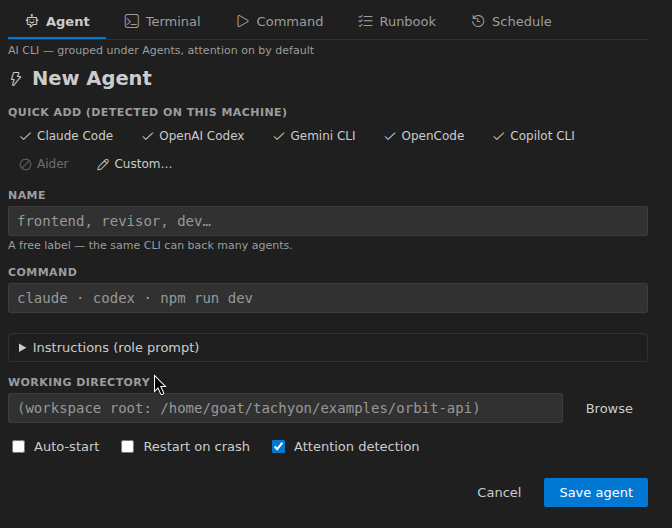Screen dimensions: 672x528
Task: Select the Agent tab
Action: coord(57,21)
